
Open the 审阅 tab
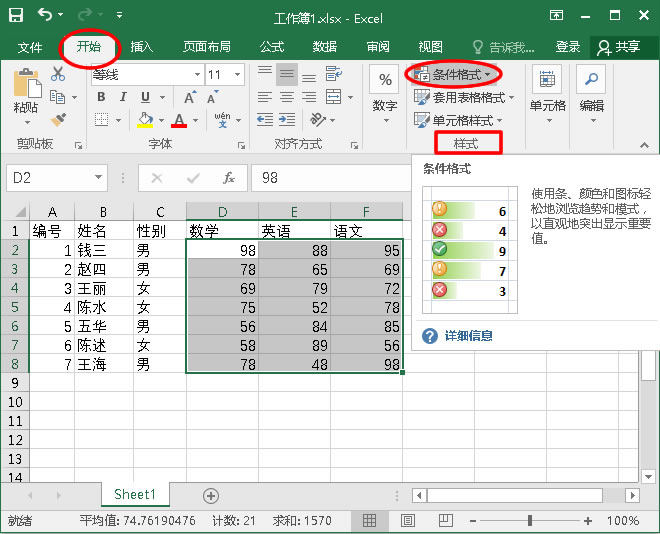pos(378,46)
